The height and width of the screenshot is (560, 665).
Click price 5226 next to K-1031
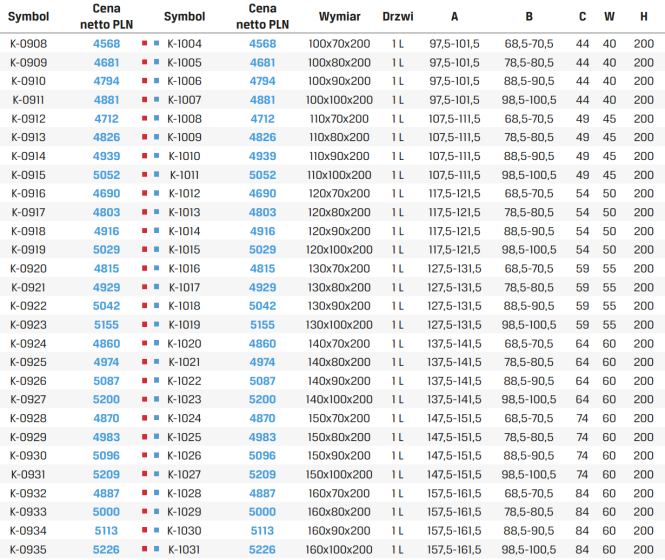pyautogui.click(x=262, y=549)
